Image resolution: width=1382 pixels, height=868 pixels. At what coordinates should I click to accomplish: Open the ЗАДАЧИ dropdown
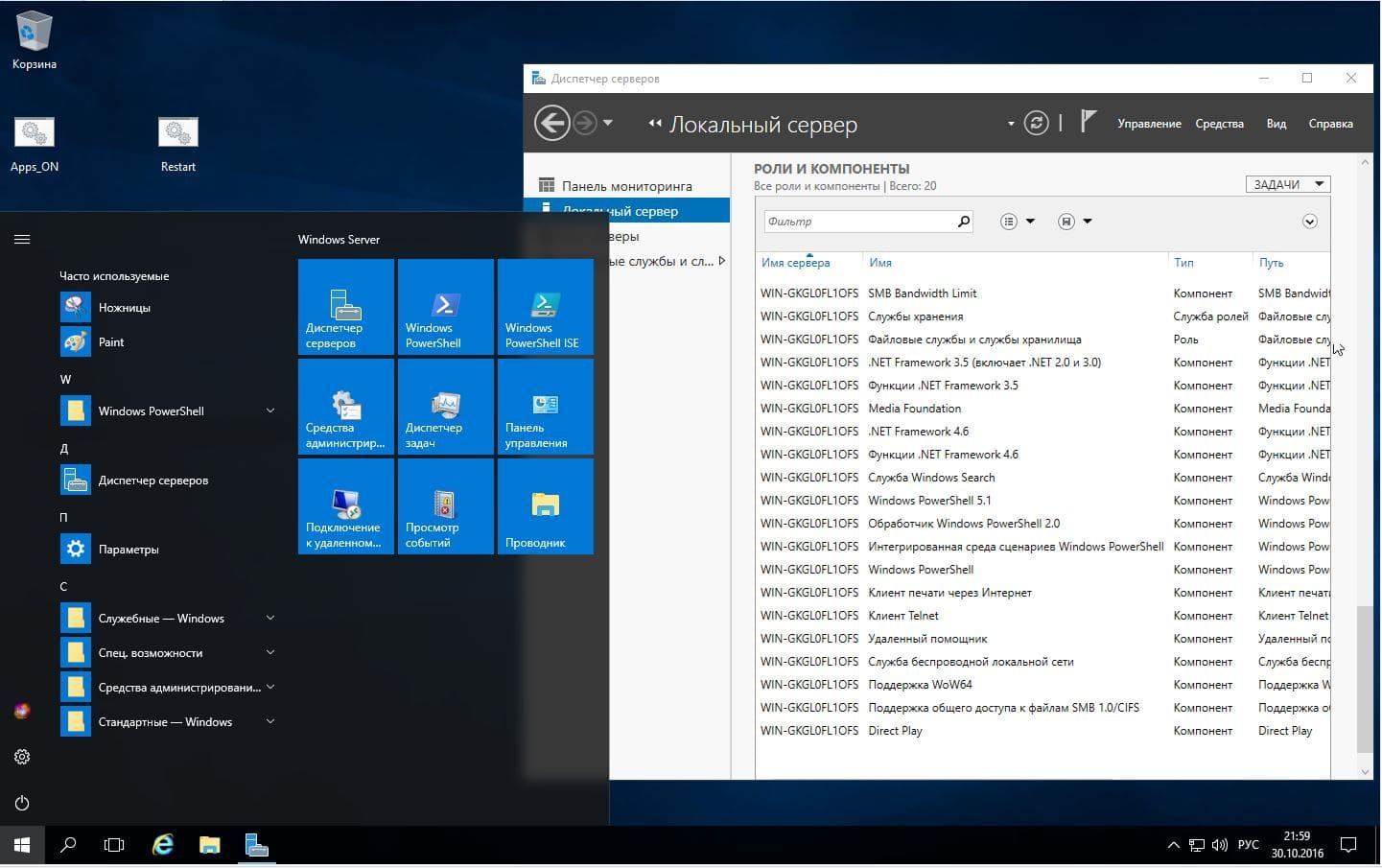(1288, 184)
